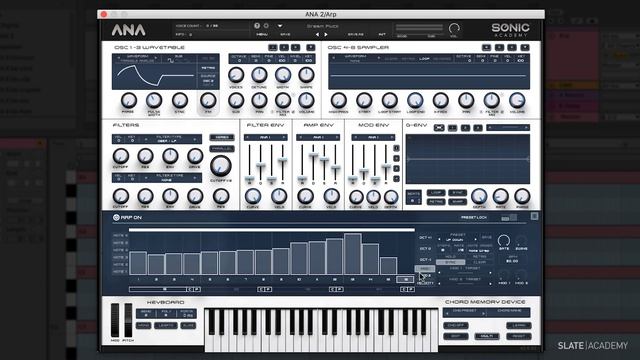Move the Mod Env release slider
This screenshot has height=360, width=640.
(x=386, y=166)
